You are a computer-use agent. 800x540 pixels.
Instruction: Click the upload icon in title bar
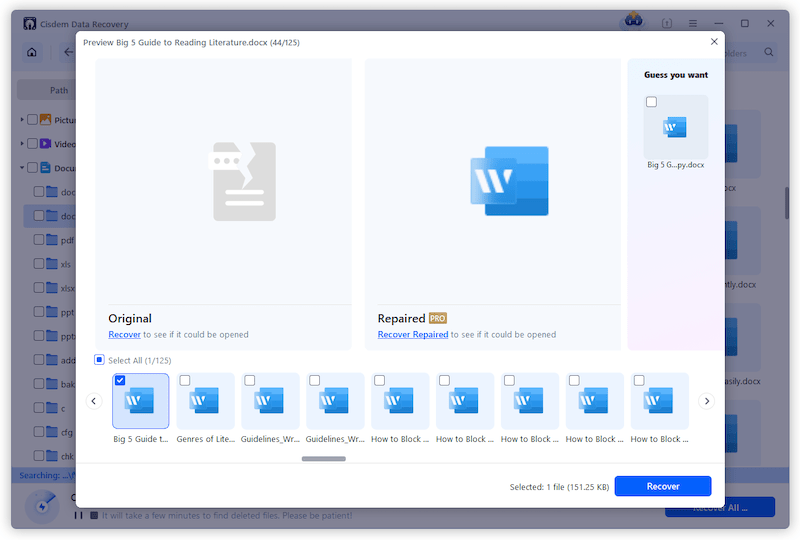coord(667,23)
